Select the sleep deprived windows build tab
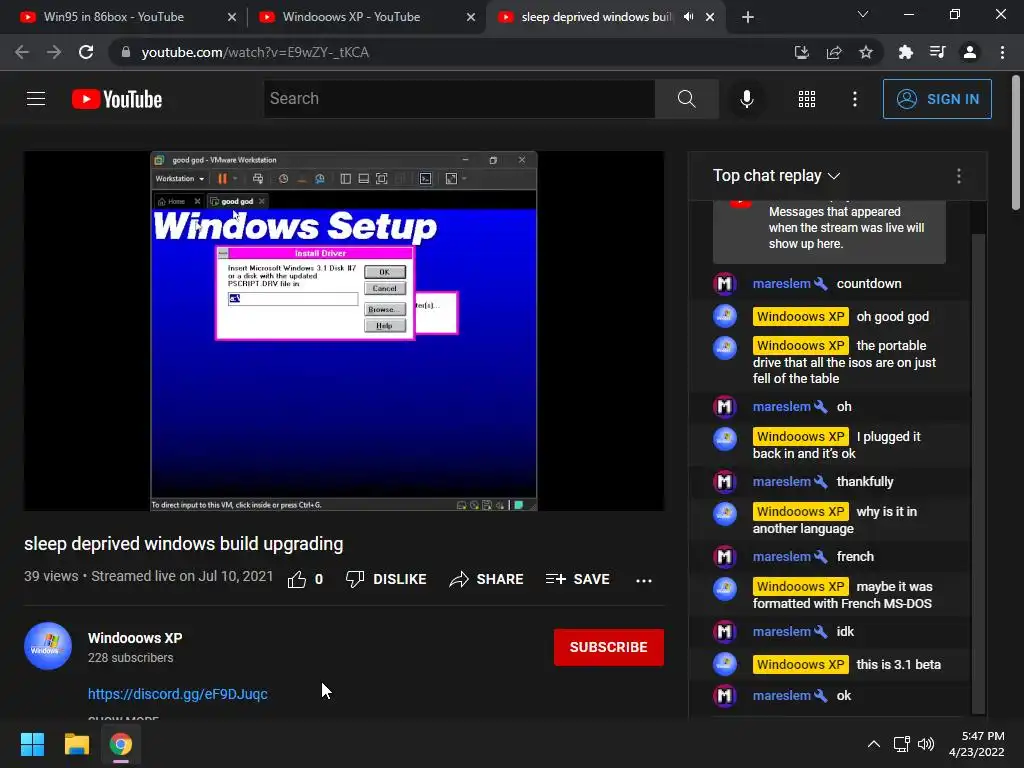Screen dimensions: 1024x768 (x=596, y=17)
